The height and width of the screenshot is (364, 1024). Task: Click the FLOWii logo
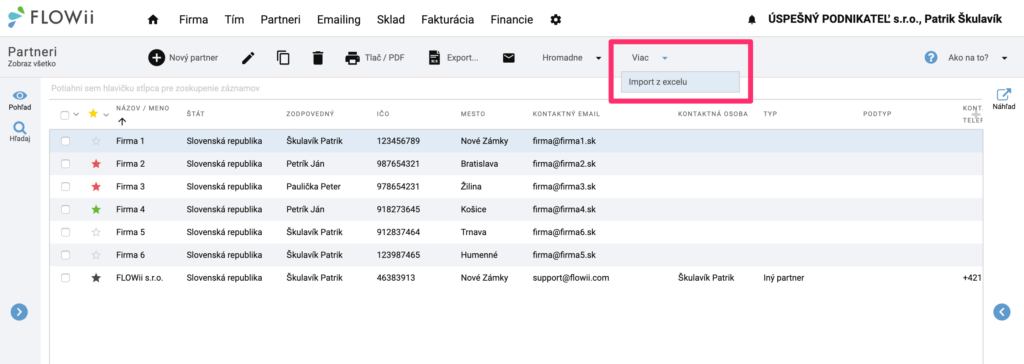(52, 17)
